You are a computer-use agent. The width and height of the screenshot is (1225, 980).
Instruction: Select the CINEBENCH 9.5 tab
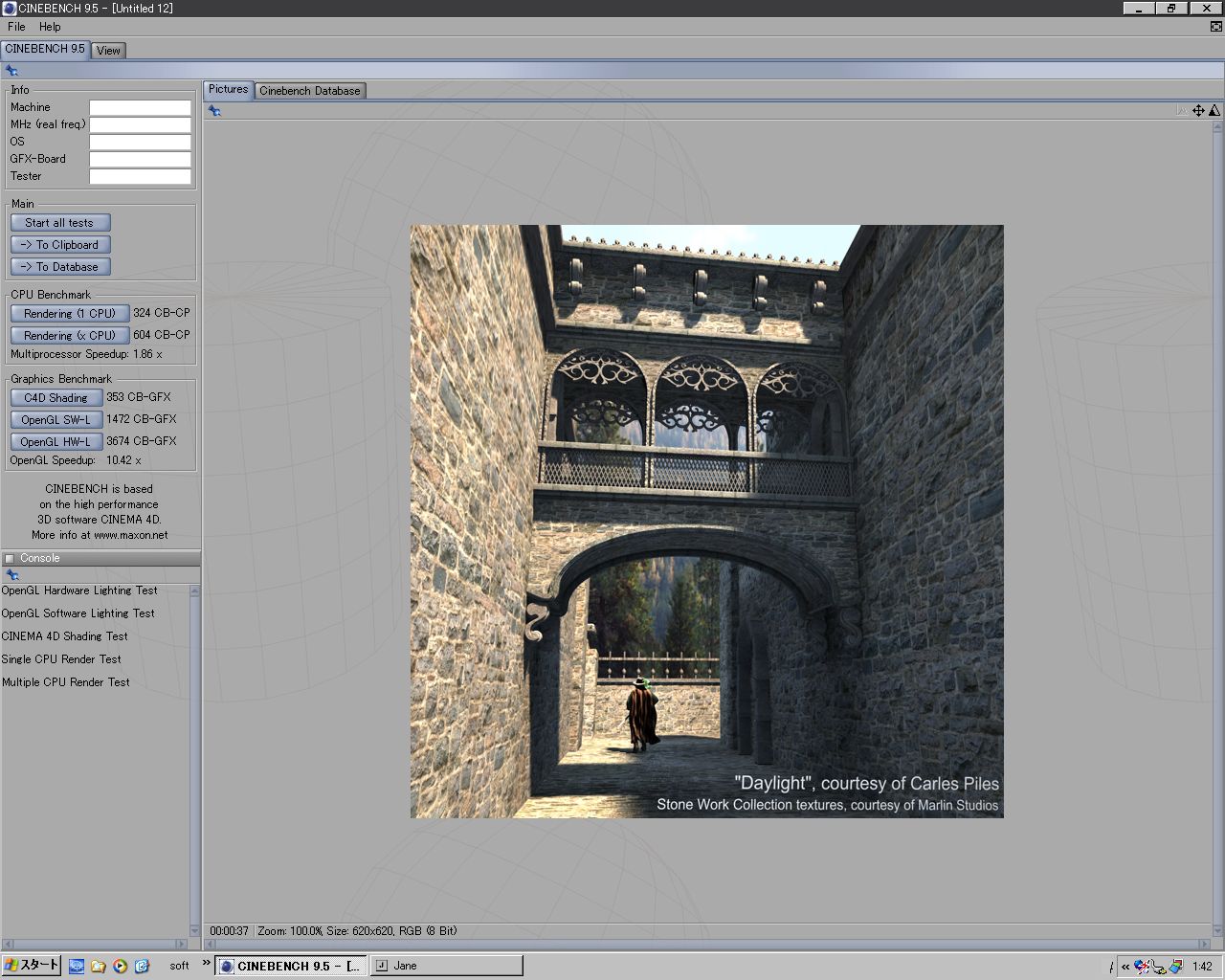[x=45, y=49]
